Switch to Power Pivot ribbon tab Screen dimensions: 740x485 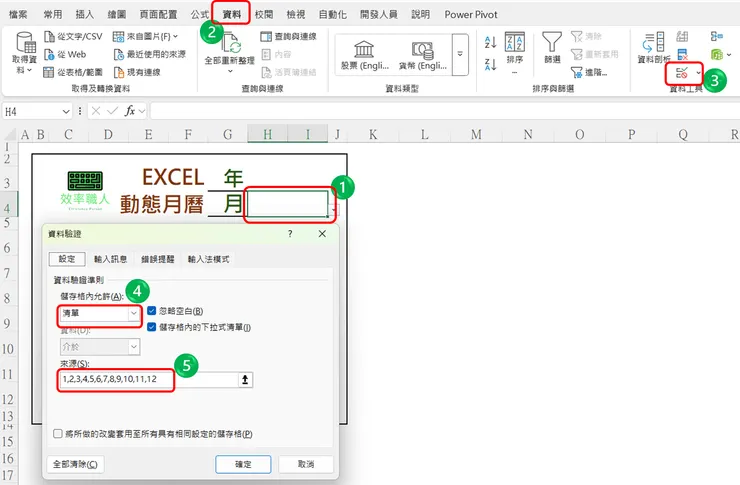pos(471,15)
